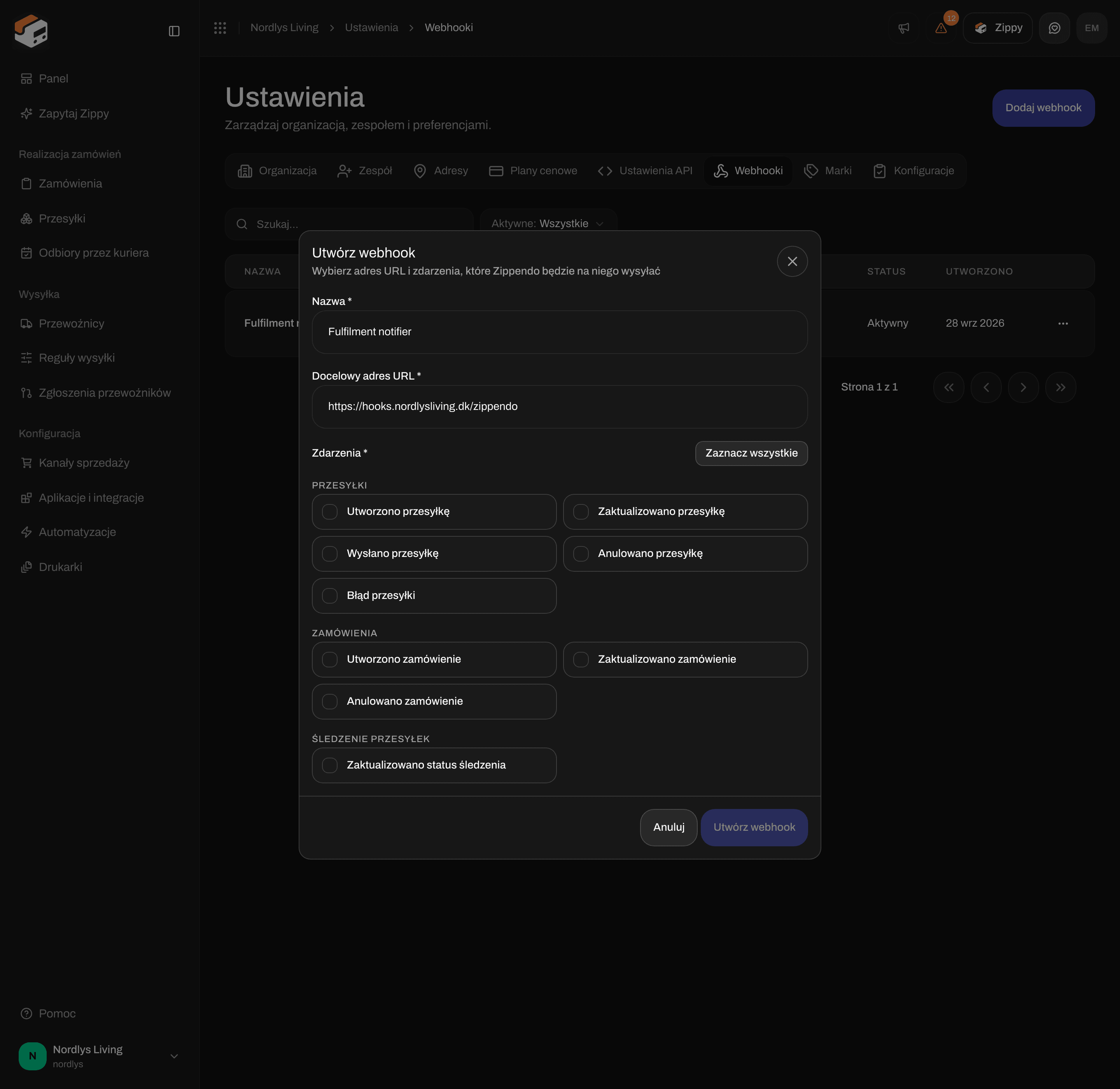Go to the next page
This screenshot has height=1089, width=1120.
1023,387
